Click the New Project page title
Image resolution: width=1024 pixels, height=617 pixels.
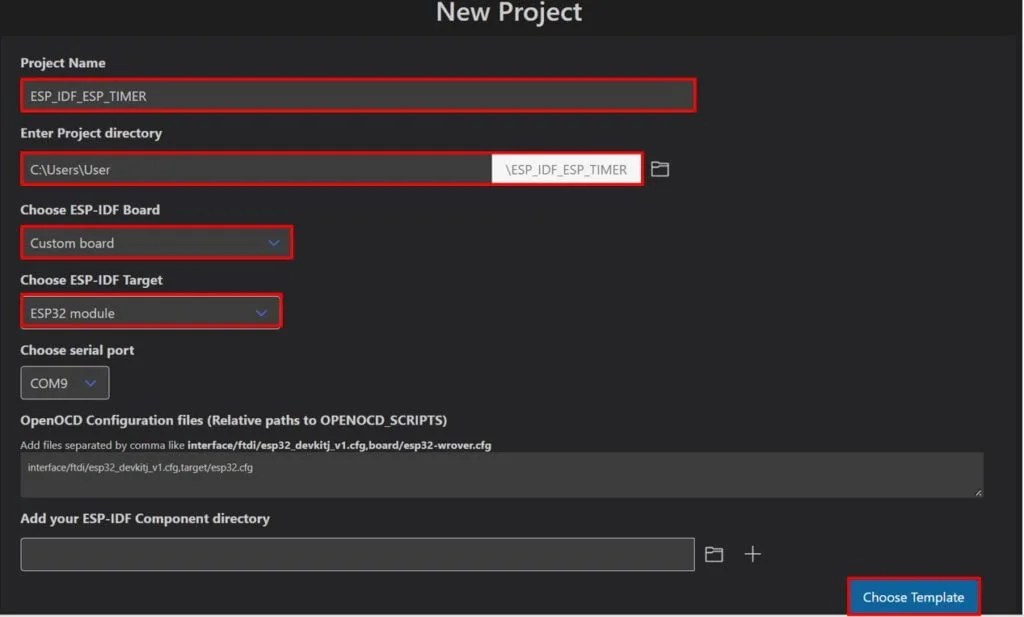(508, 13)
